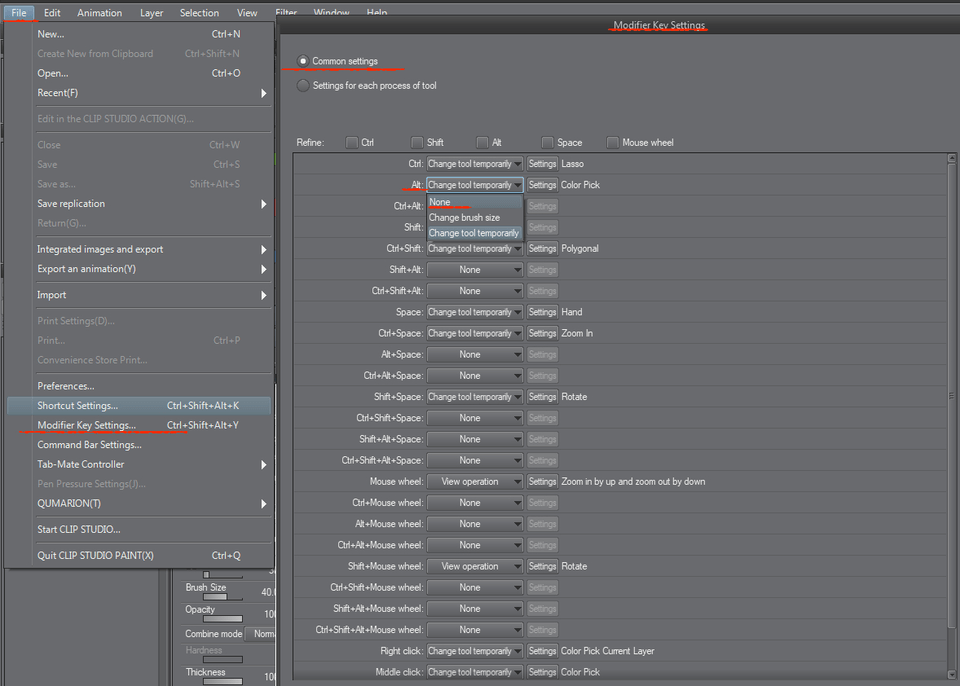Screen dimensions: 960x686
Task: Enable the Mouse wheel refine checkbox
Action: (x=613, y=143)
